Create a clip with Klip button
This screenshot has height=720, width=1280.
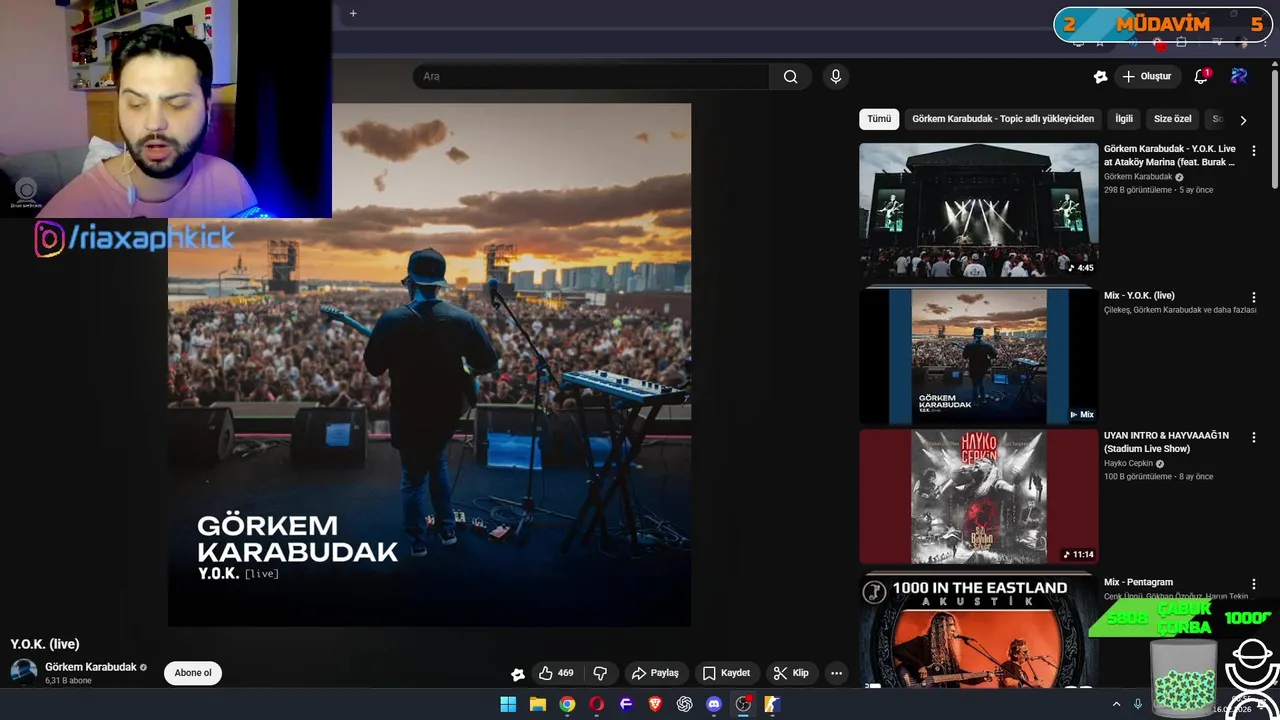(791, 673)
